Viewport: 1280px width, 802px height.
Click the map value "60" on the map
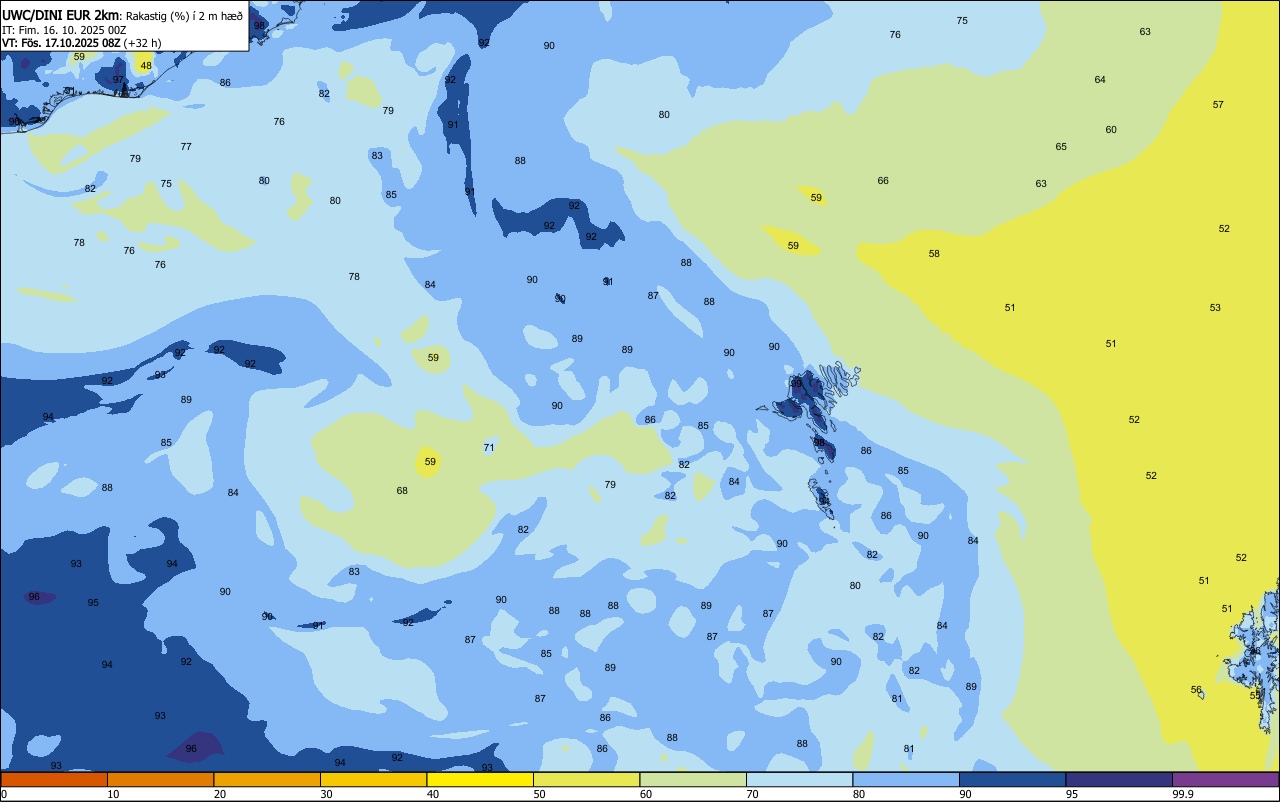tap(1111, 130)
